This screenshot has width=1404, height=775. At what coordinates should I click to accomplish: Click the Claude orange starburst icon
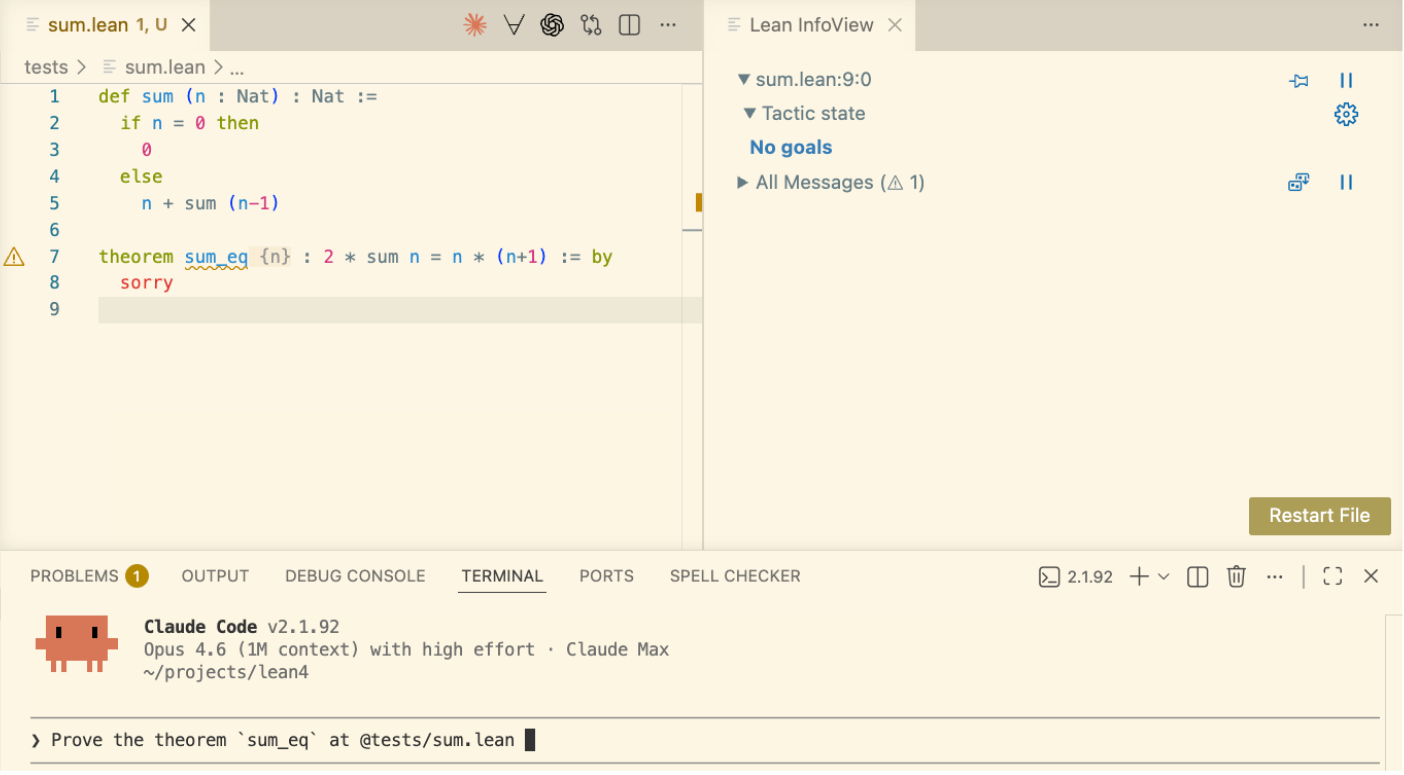(x=475, y=25)
